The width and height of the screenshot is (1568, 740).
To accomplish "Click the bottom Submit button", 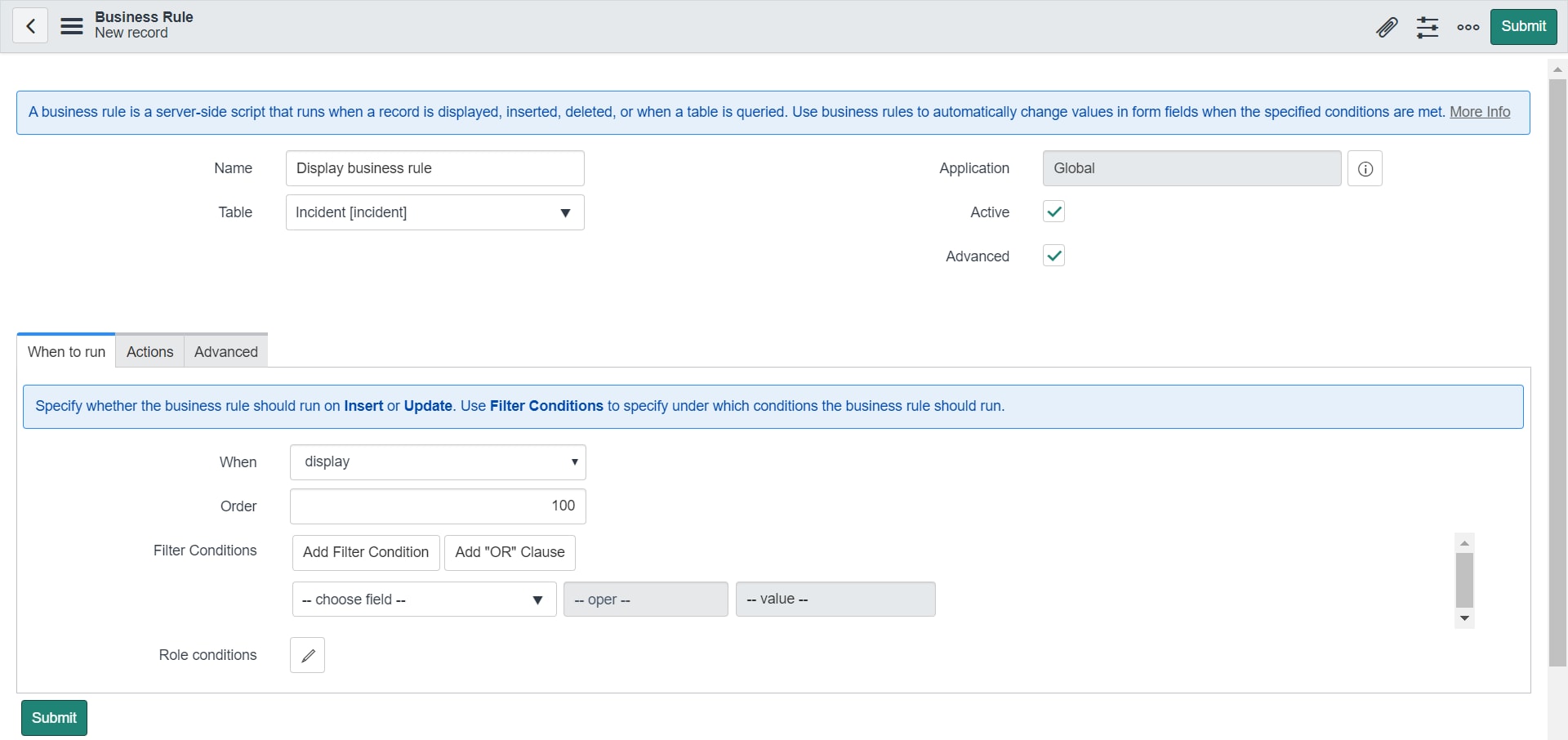I will click(53, 717).
